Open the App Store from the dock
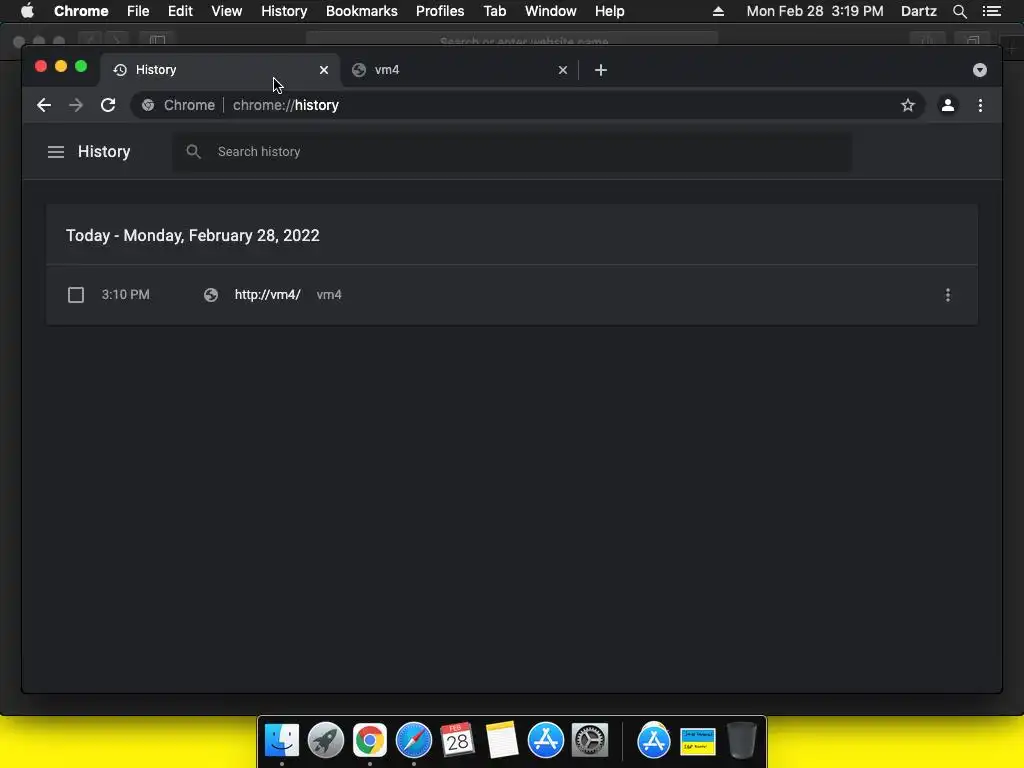Viewport: 1024px width, 768px height. click(x=545, y=741)
